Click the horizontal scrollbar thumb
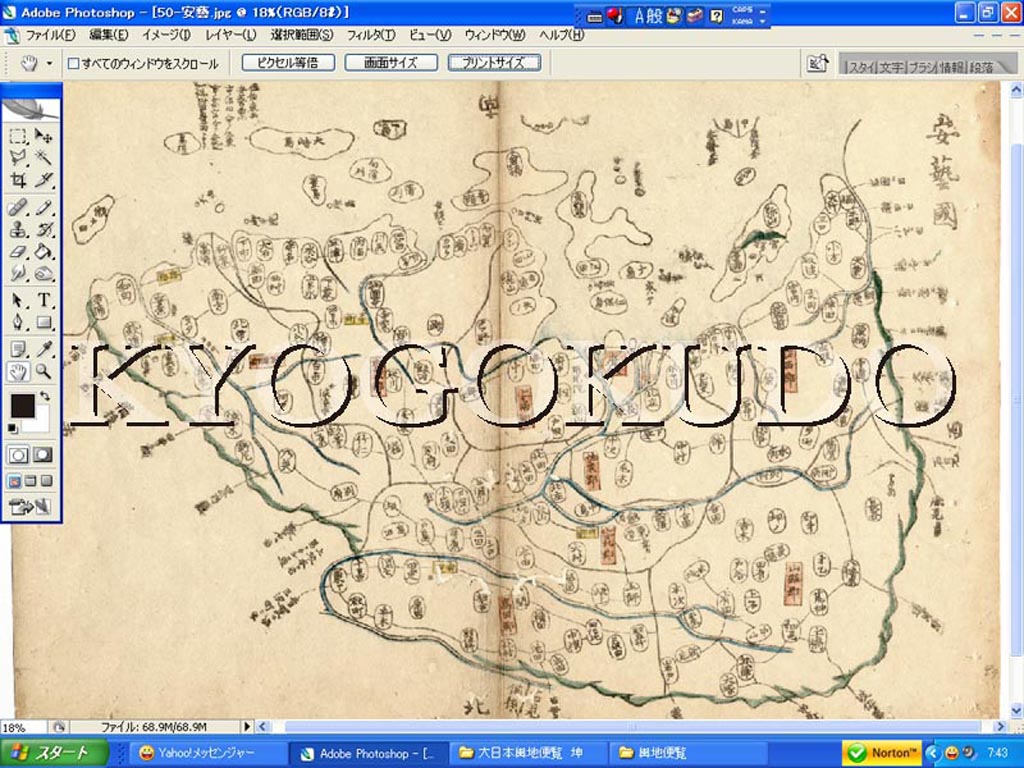This screenshot has height=768, width=1024. (632, 726)
